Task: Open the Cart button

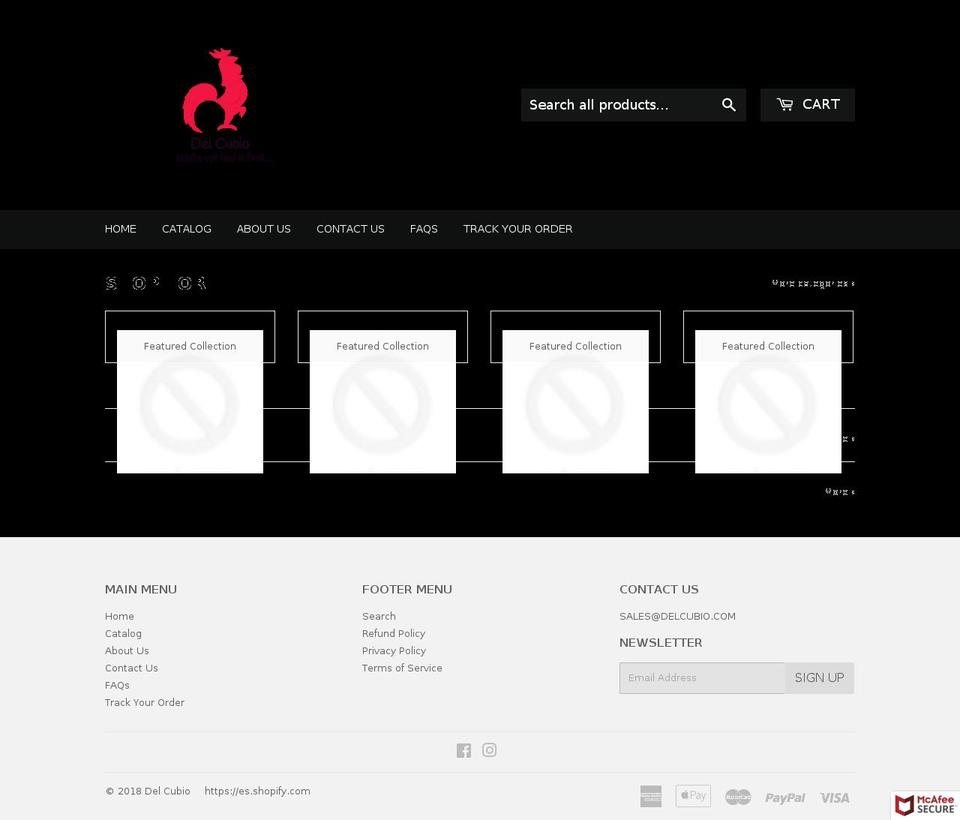Action: (808, 105)
